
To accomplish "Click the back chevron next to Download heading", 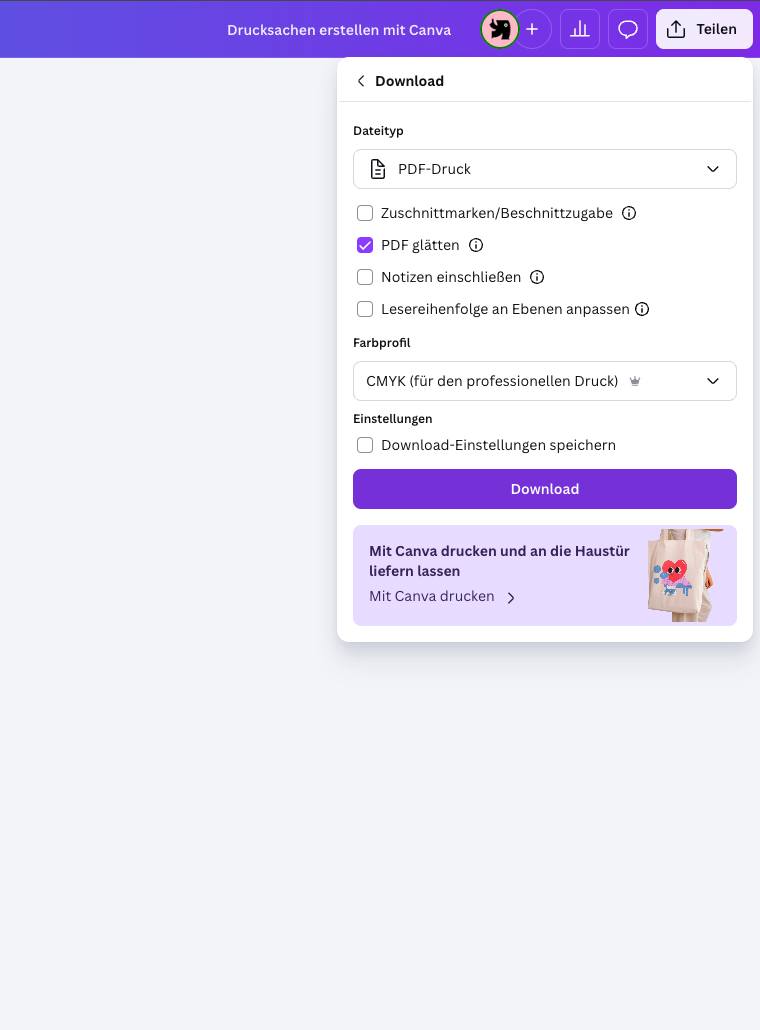I will click(x=360, y=81).
